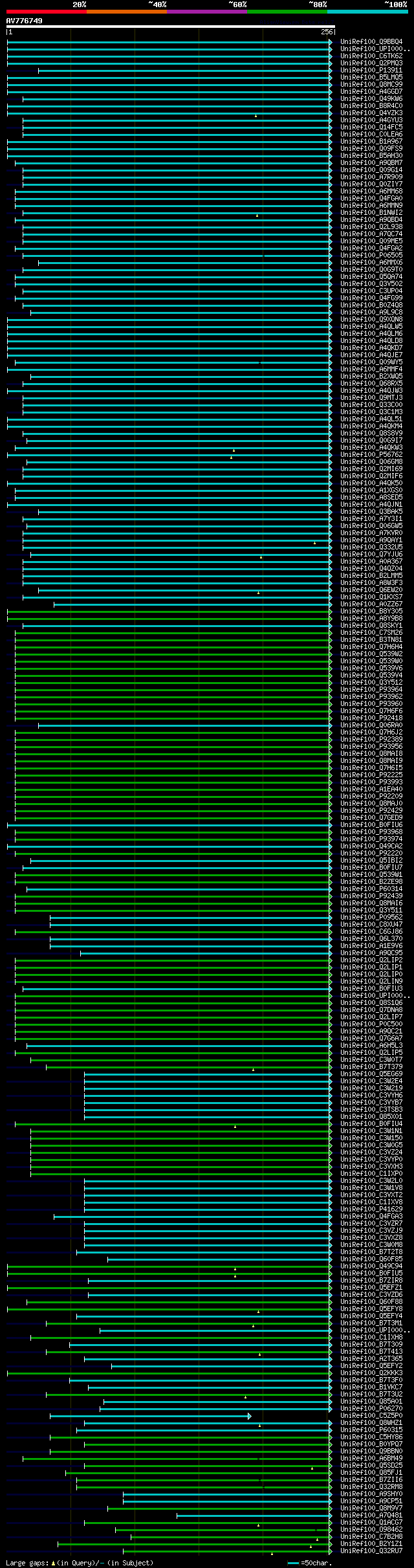414x1568 pixels.
Task: Click the cyan ~100% identity legend segment
Action: click(x=367, y=12)
